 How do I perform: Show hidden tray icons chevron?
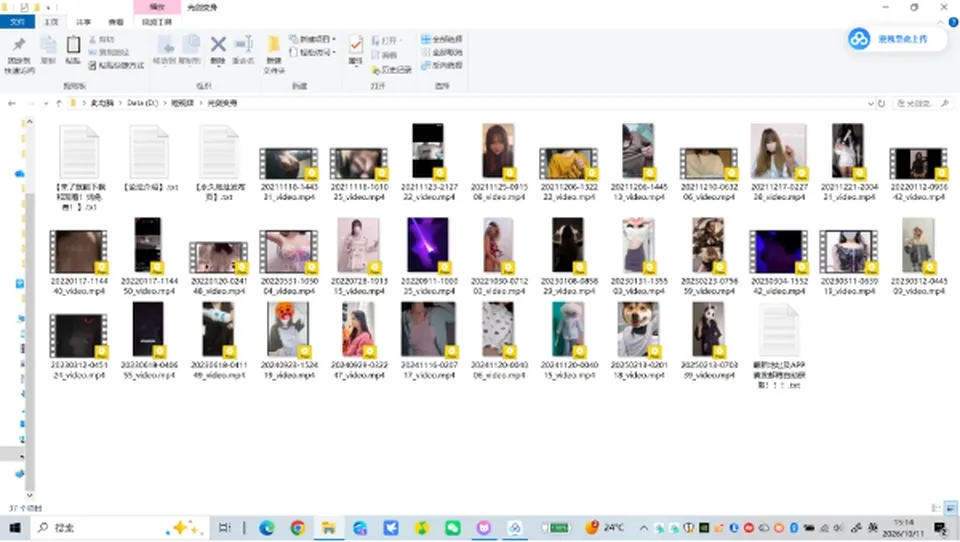point(644,527)
